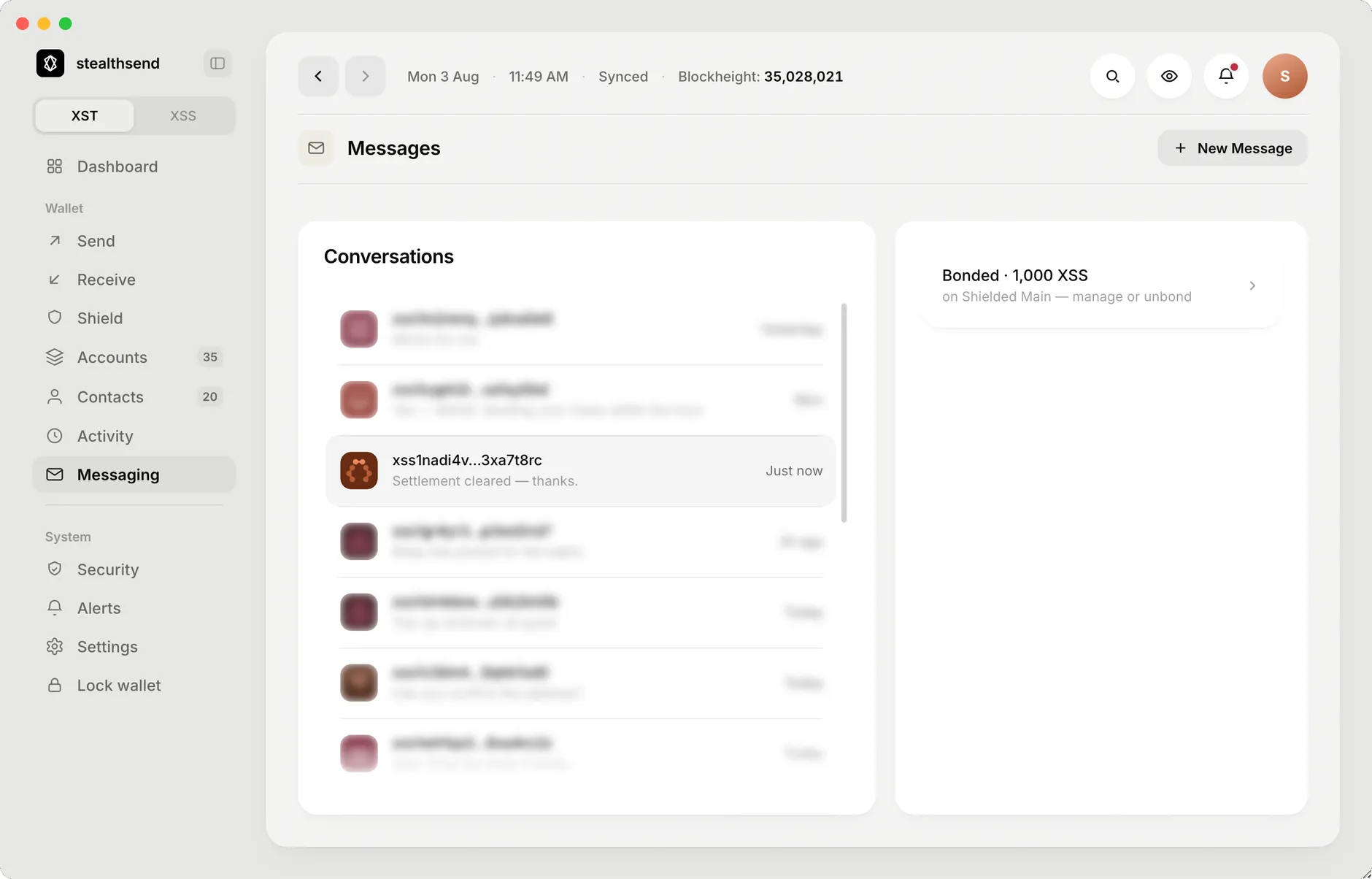Viewport: 1372px width, 879px height.
Task: Open the Receive page
Action: [x=134, y=280]
